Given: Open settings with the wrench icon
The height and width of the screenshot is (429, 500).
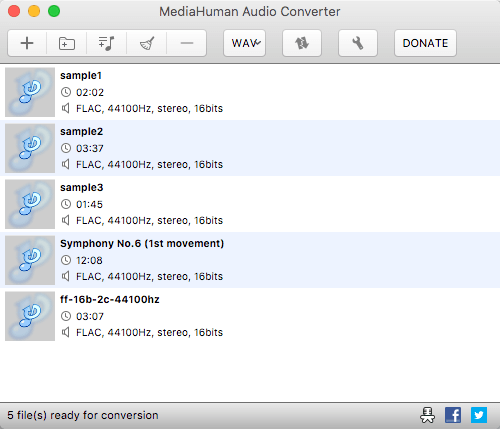Looking at the screenshot, I should coord(358,43).
